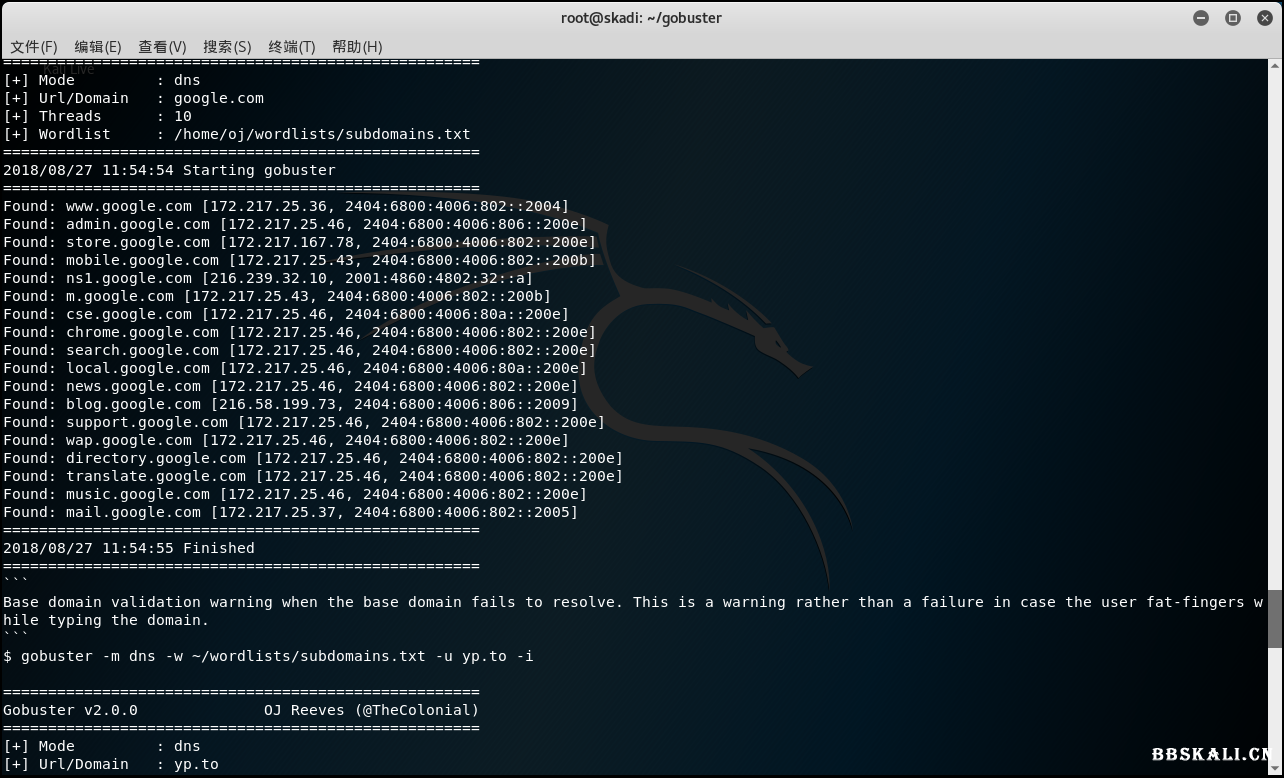Click the ns1.google.com found entry
This screenshot has height=778, width=1284.
(268, 278)
